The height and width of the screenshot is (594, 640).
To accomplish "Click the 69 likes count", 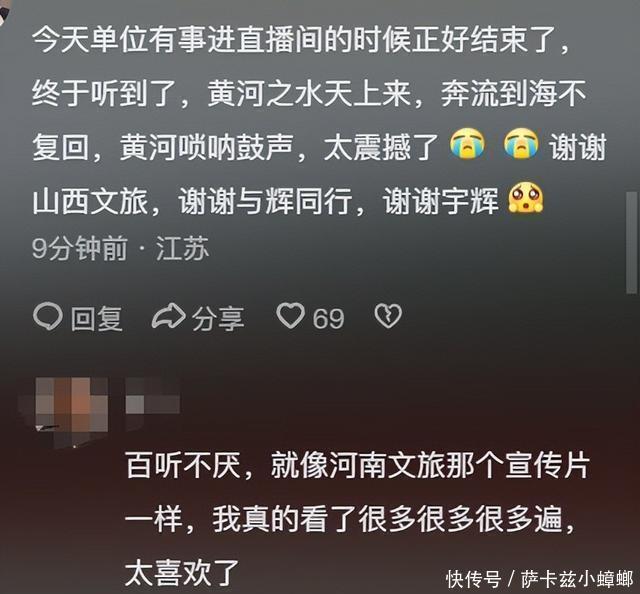I will pyautogui.click(x=329, y=318).
